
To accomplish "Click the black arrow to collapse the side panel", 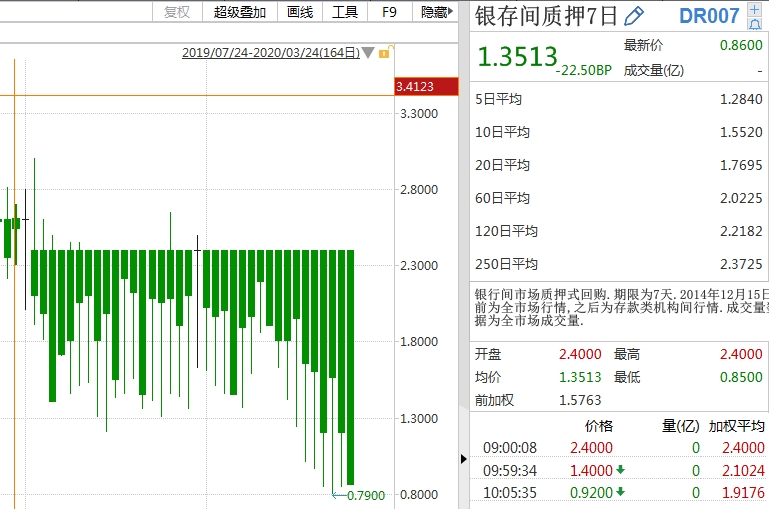I will 463,459.
